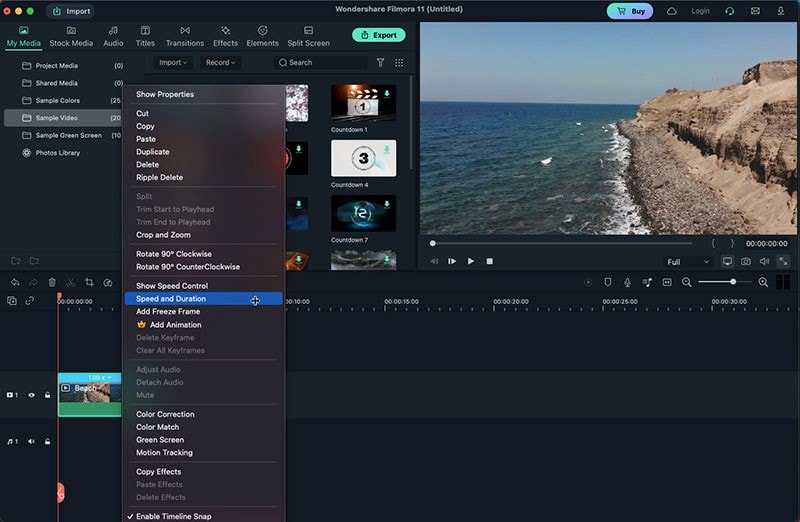Open the Full preview quality dropdown
Image resolution: width=800 pixels, height=522 pixels.
pos(688,262)
